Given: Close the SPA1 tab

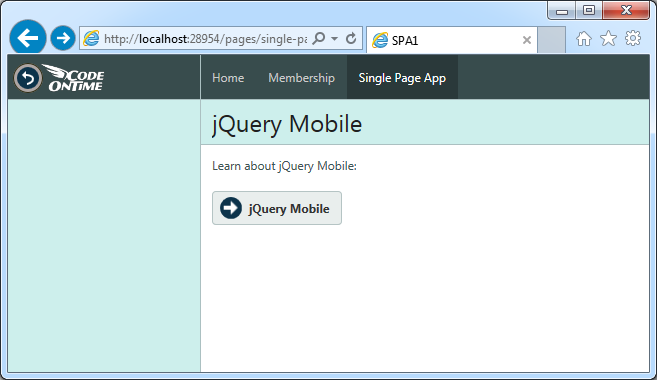Looking at the screenshot, I should pos(527,40).
